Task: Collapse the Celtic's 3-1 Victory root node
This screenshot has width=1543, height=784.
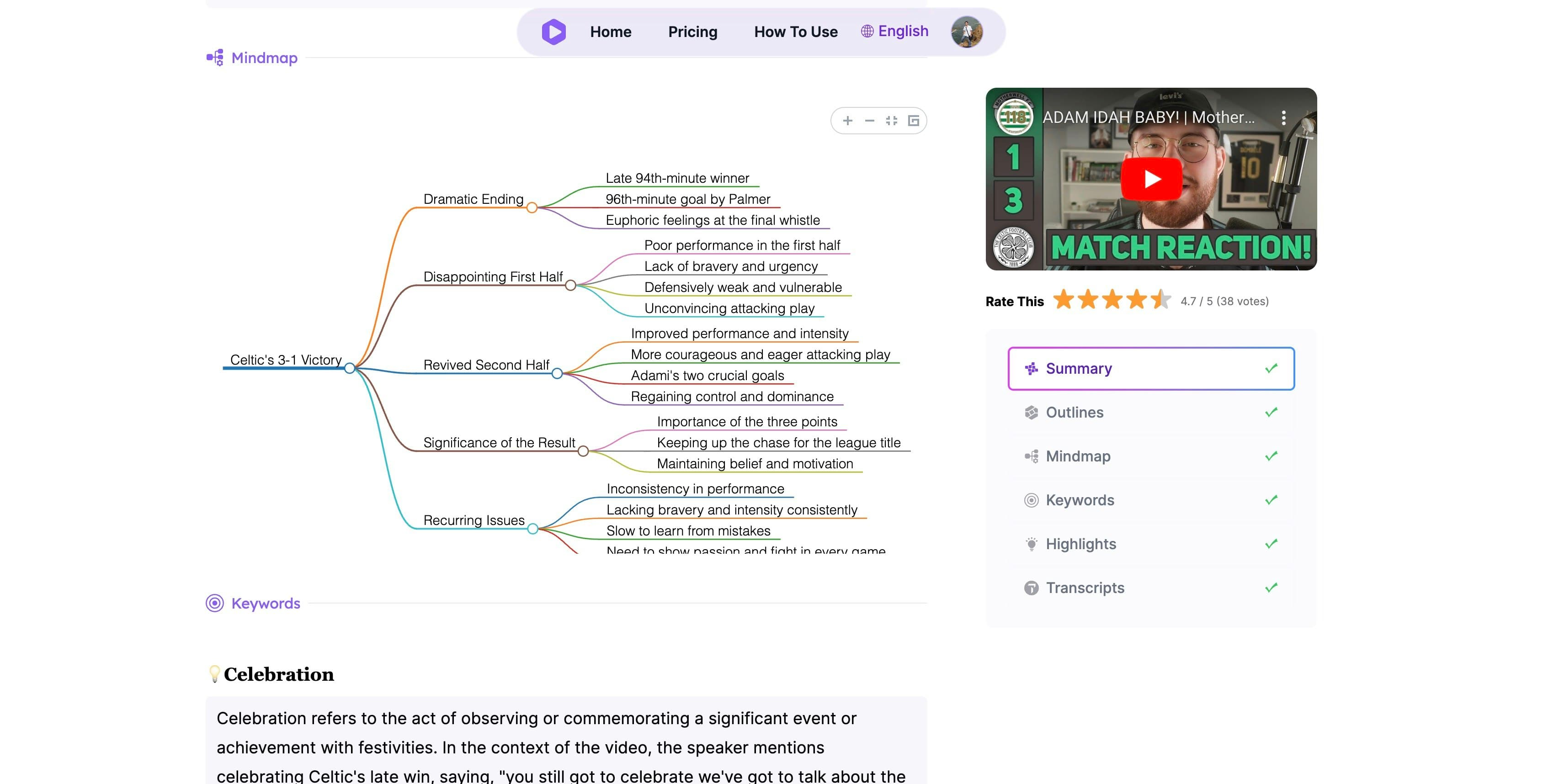Action: click(350, 368)
